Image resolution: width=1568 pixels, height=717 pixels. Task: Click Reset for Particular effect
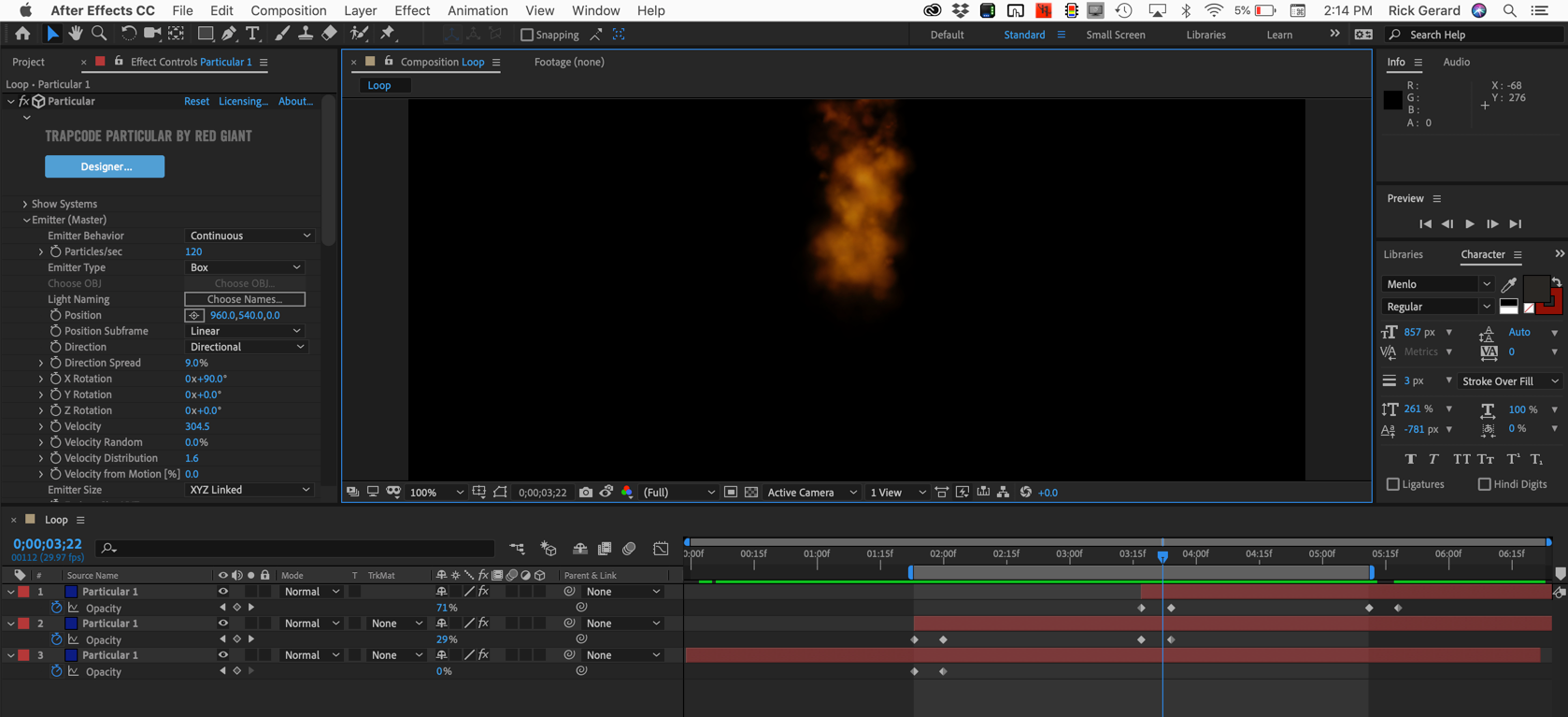pyautogui.click(x=196, y=101)
